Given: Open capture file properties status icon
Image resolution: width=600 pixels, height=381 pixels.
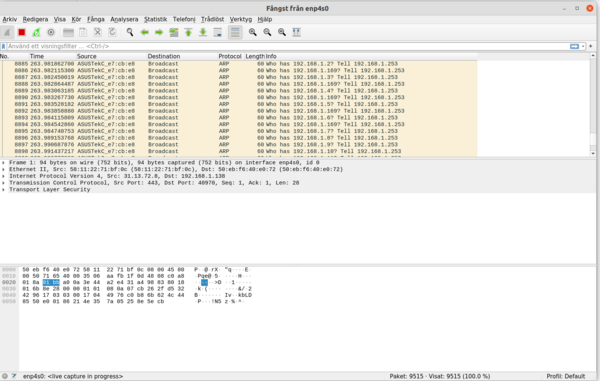Looking at the screenshot, I should pos(14,376).
